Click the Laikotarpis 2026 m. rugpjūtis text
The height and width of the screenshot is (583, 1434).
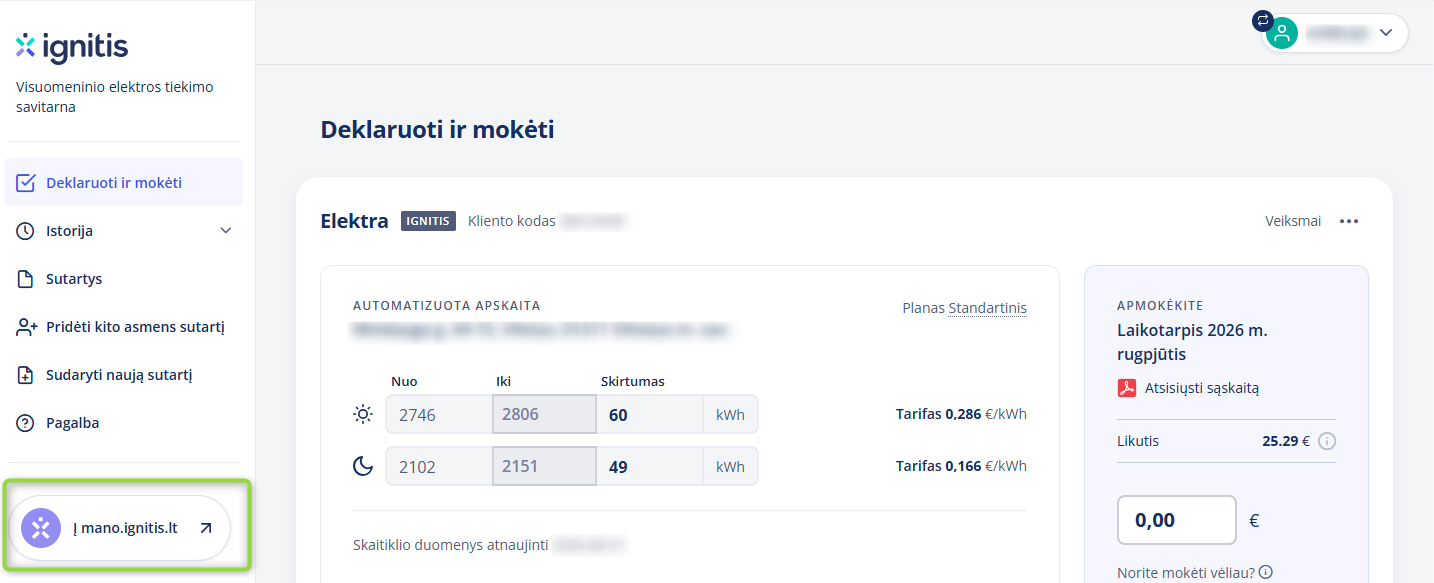(x=1192, y=342)
